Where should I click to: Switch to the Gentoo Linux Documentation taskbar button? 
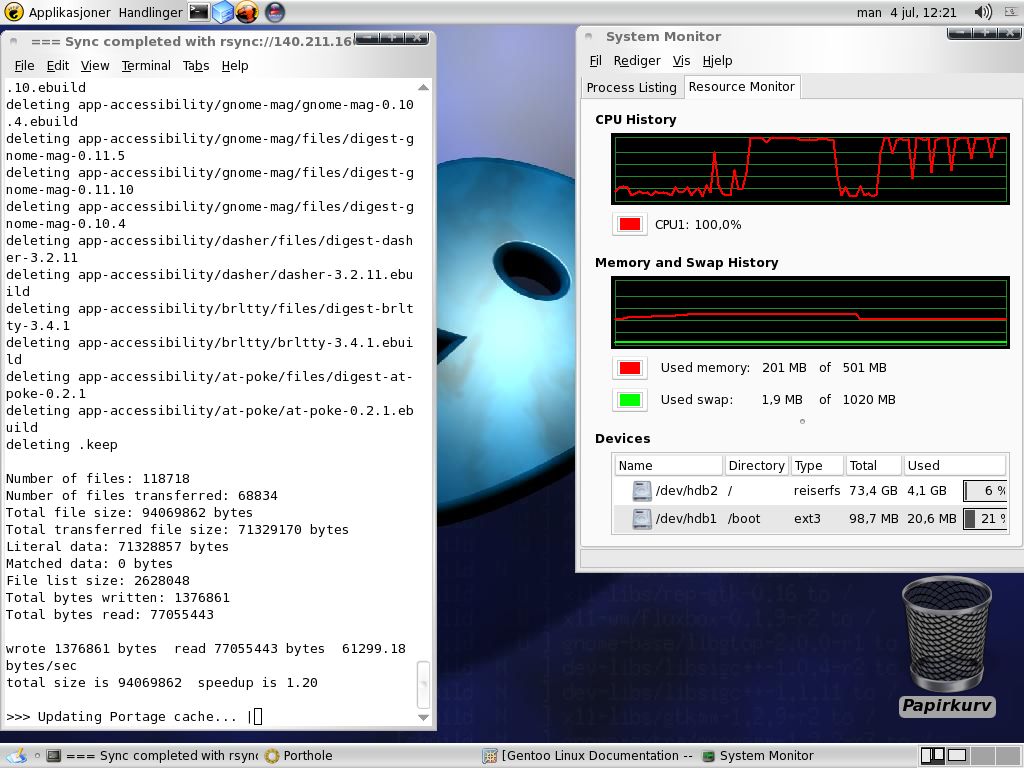588,756
